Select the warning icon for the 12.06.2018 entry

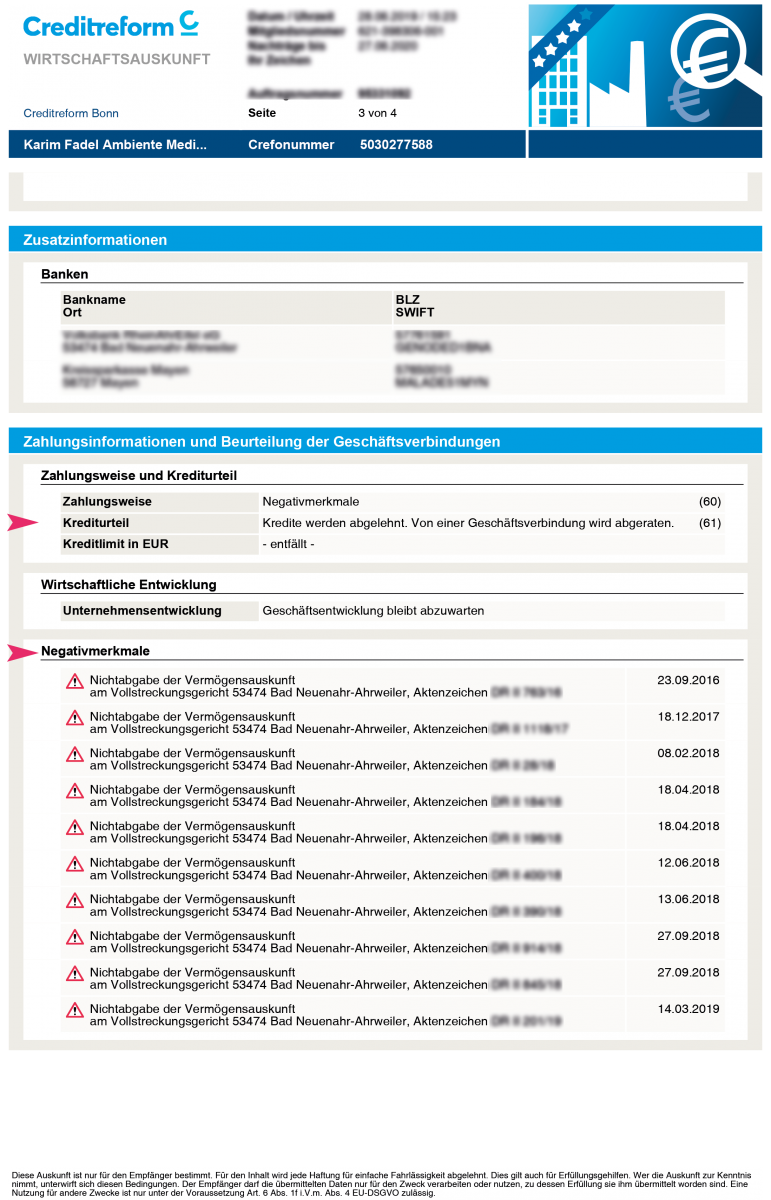tap(75, 864)
